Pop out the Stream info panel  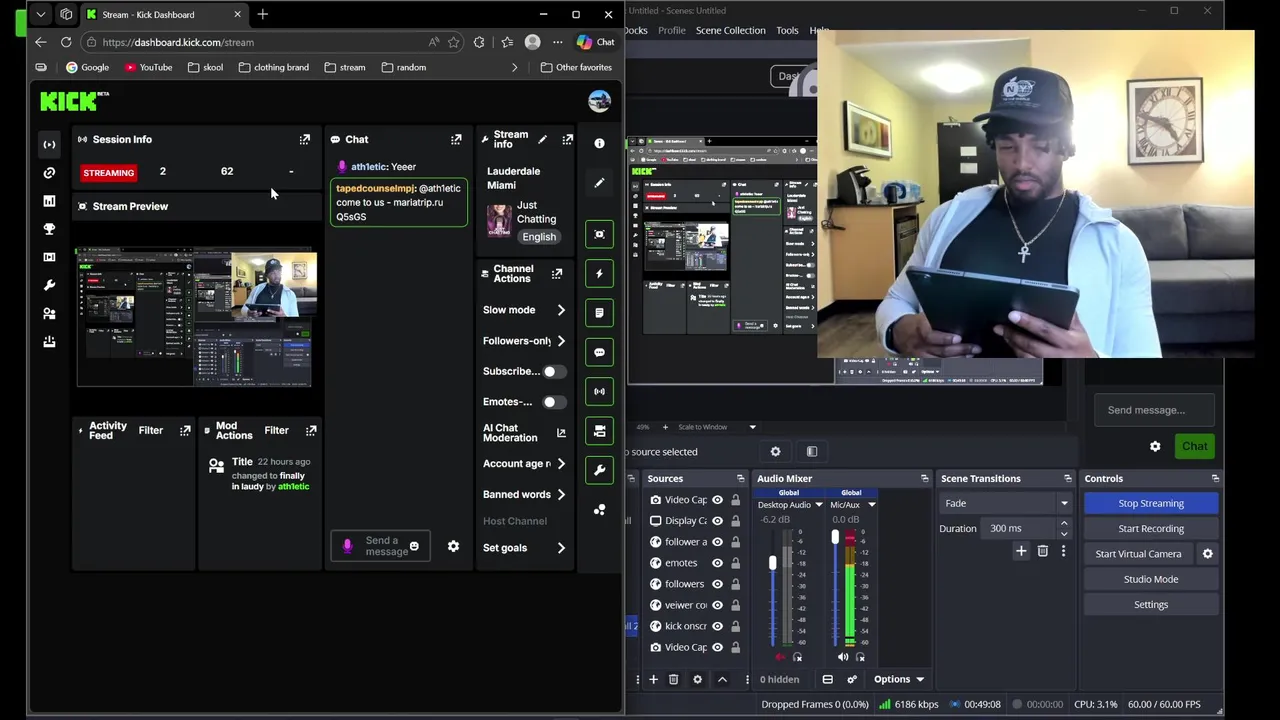567,139
